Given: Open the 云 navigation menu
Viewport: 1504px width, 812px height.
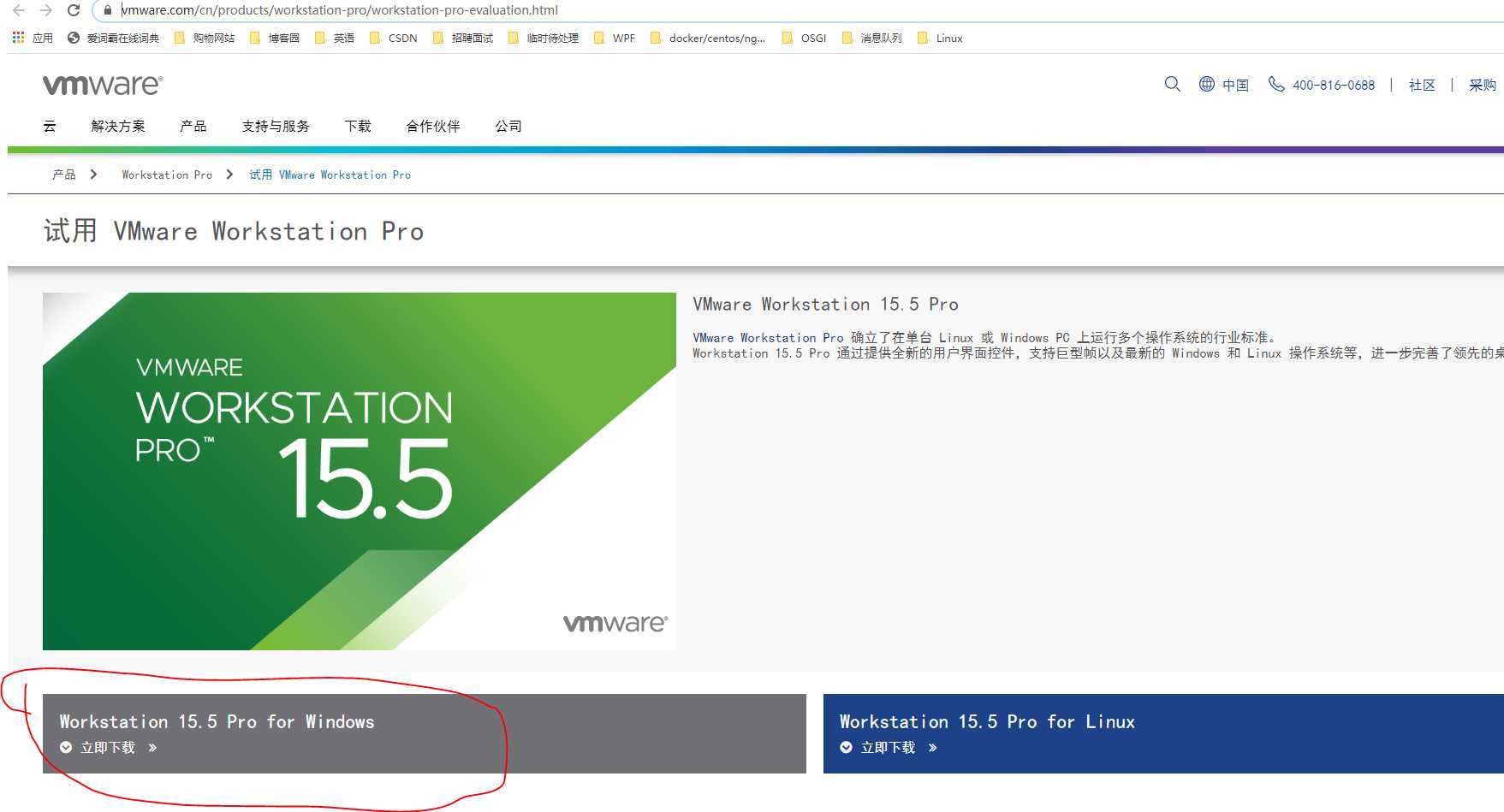Looking at the screenshot, I should point(50,126).
